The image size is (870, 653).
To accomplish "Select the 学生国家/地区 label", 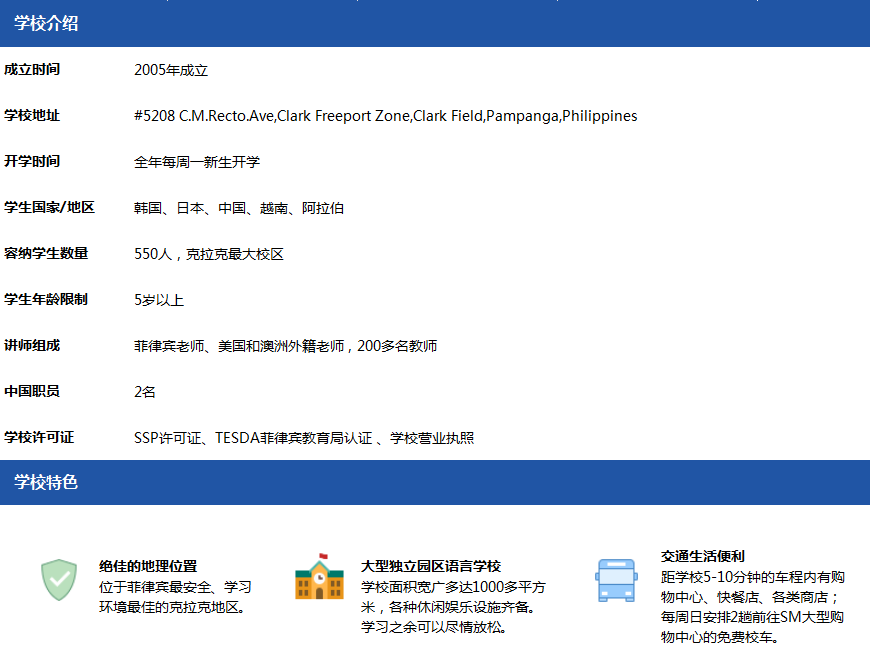I will [x=49, y=207].
